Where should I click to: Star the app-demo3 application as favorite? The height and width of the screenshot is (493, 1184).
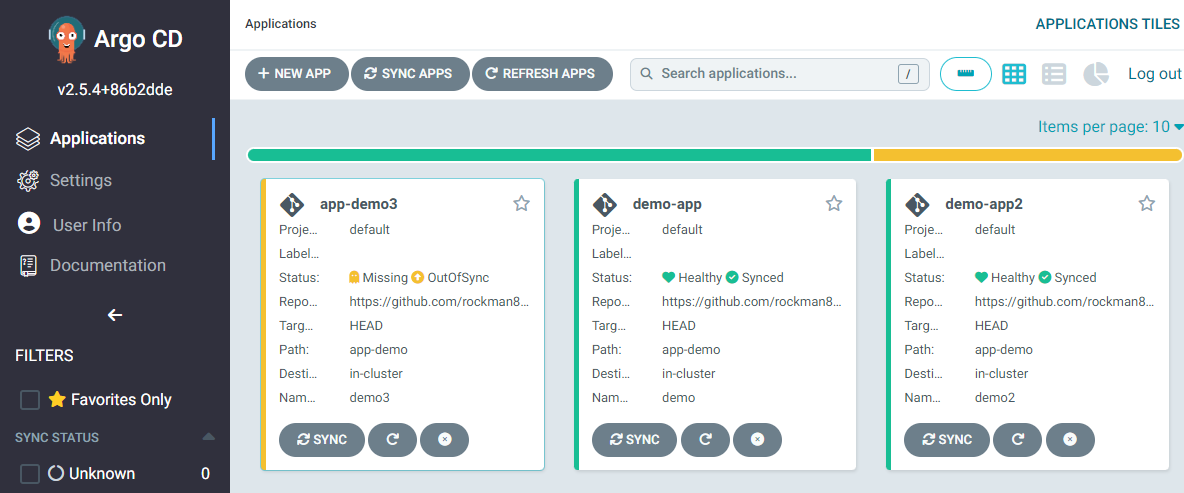point(521,204)
